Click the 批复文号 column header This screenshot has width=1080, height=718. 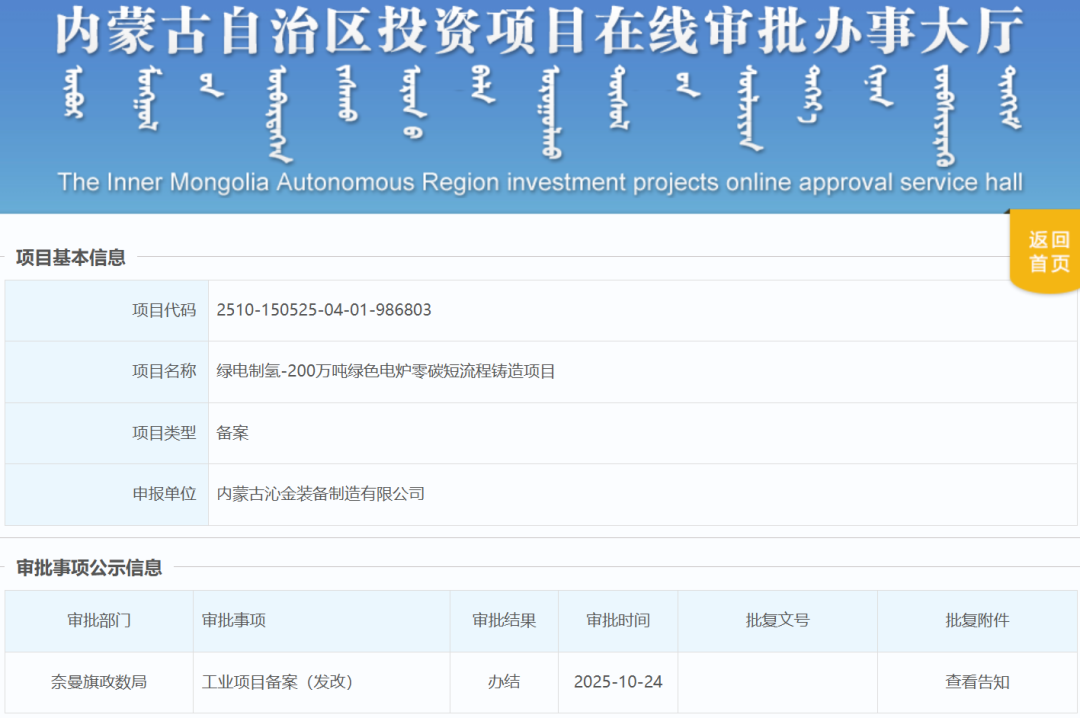pos(776,620)
